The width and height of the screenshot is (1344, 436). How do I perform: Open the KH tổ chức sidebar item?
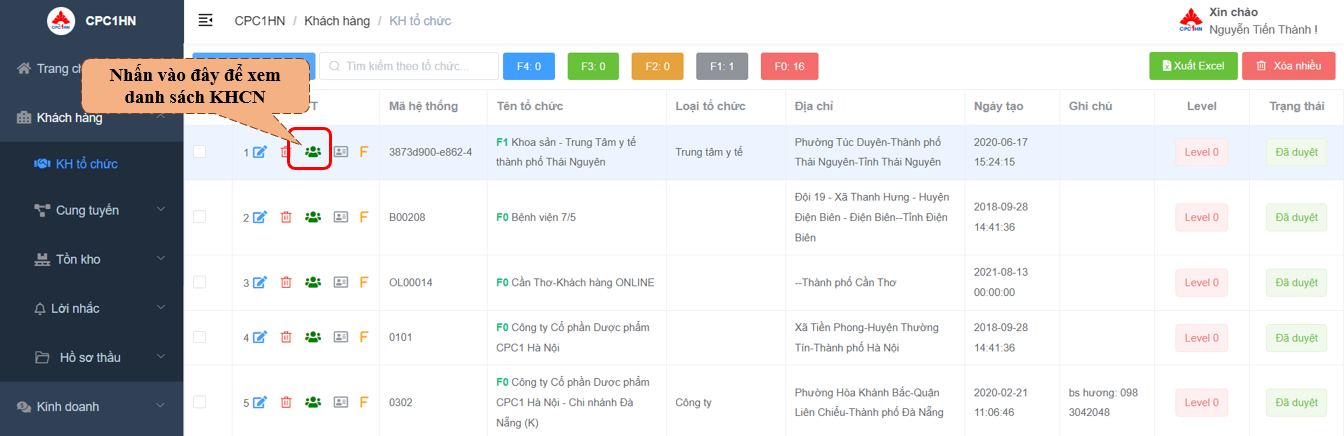pyautogui.click(x=86, y=163)
